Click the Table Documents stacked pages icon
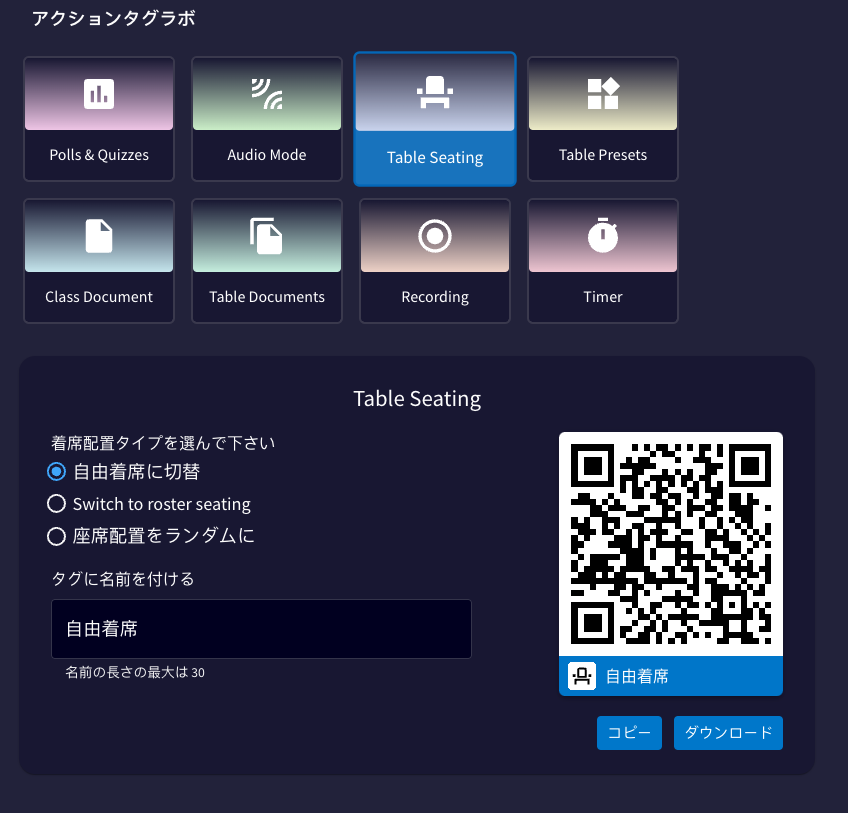This screenshot has width=848, height=813. click(266, 236)
